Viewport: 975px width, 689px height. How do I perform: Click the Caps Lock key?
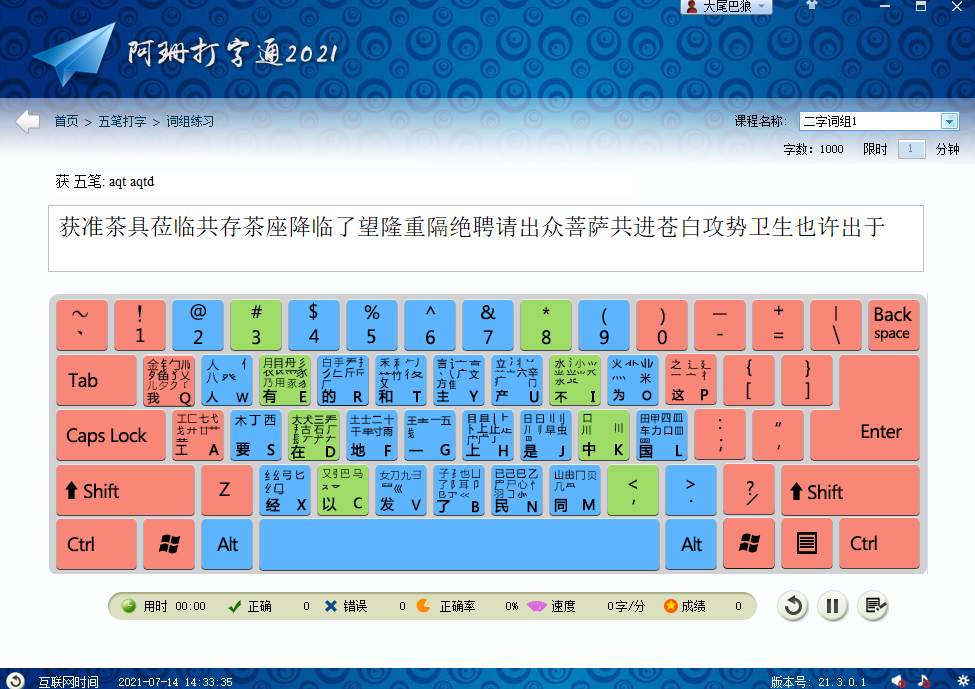click(x=111, y=435)
